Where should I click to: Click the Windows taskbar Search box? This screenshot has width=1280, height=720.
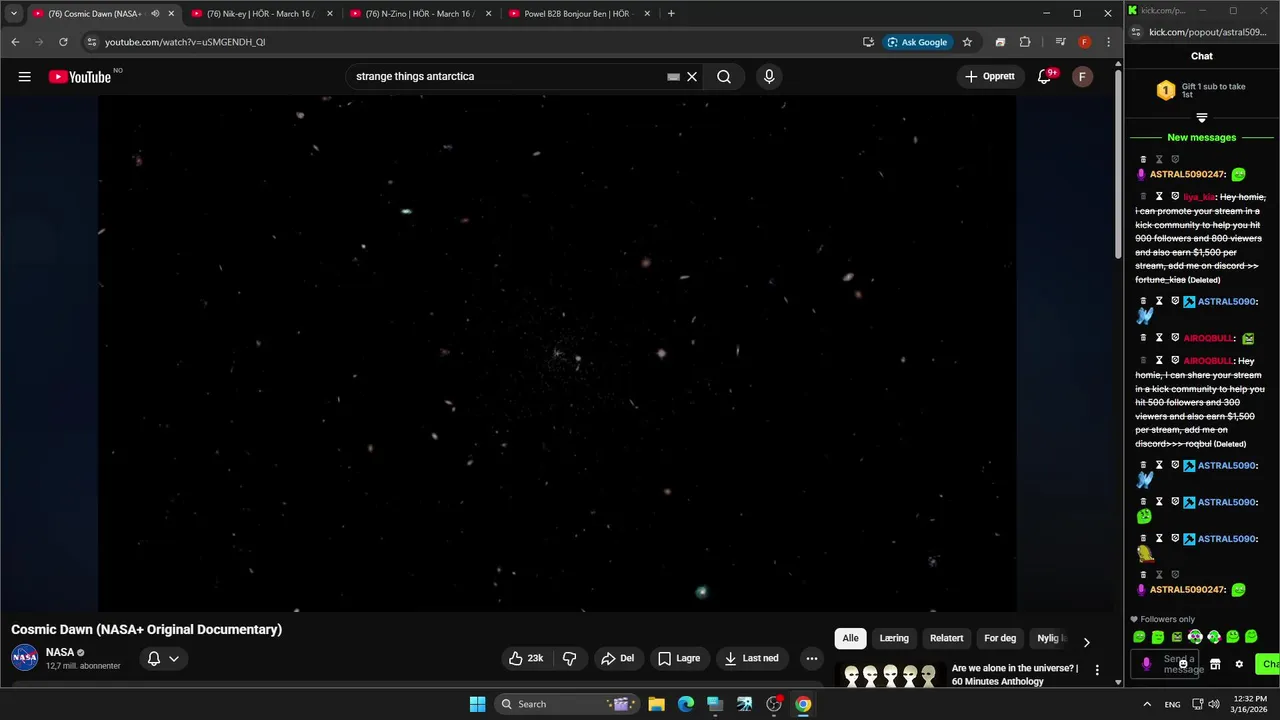(x=567, y=704)
